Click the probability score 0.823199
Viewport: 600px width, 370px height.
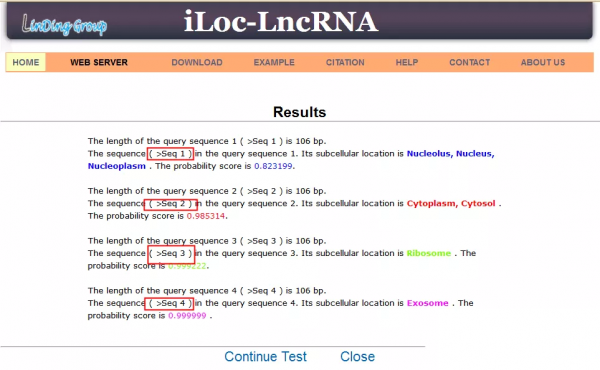click(x=273, y=166)
